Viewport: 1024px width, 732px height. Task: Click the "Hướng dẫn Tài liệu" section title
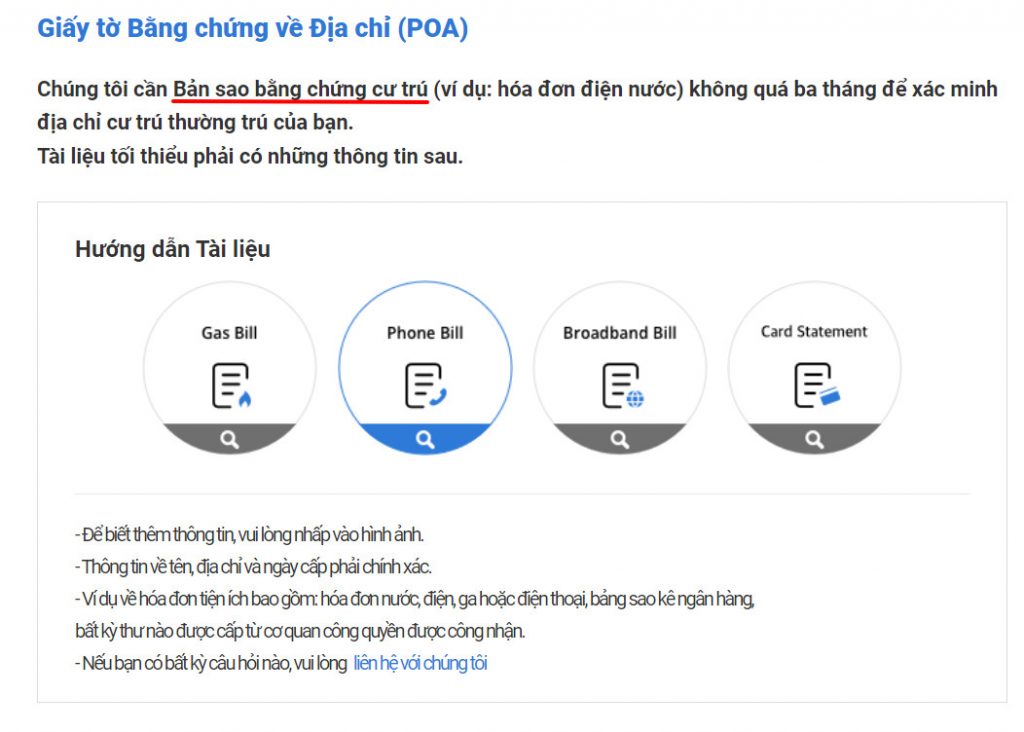(172, 249)
